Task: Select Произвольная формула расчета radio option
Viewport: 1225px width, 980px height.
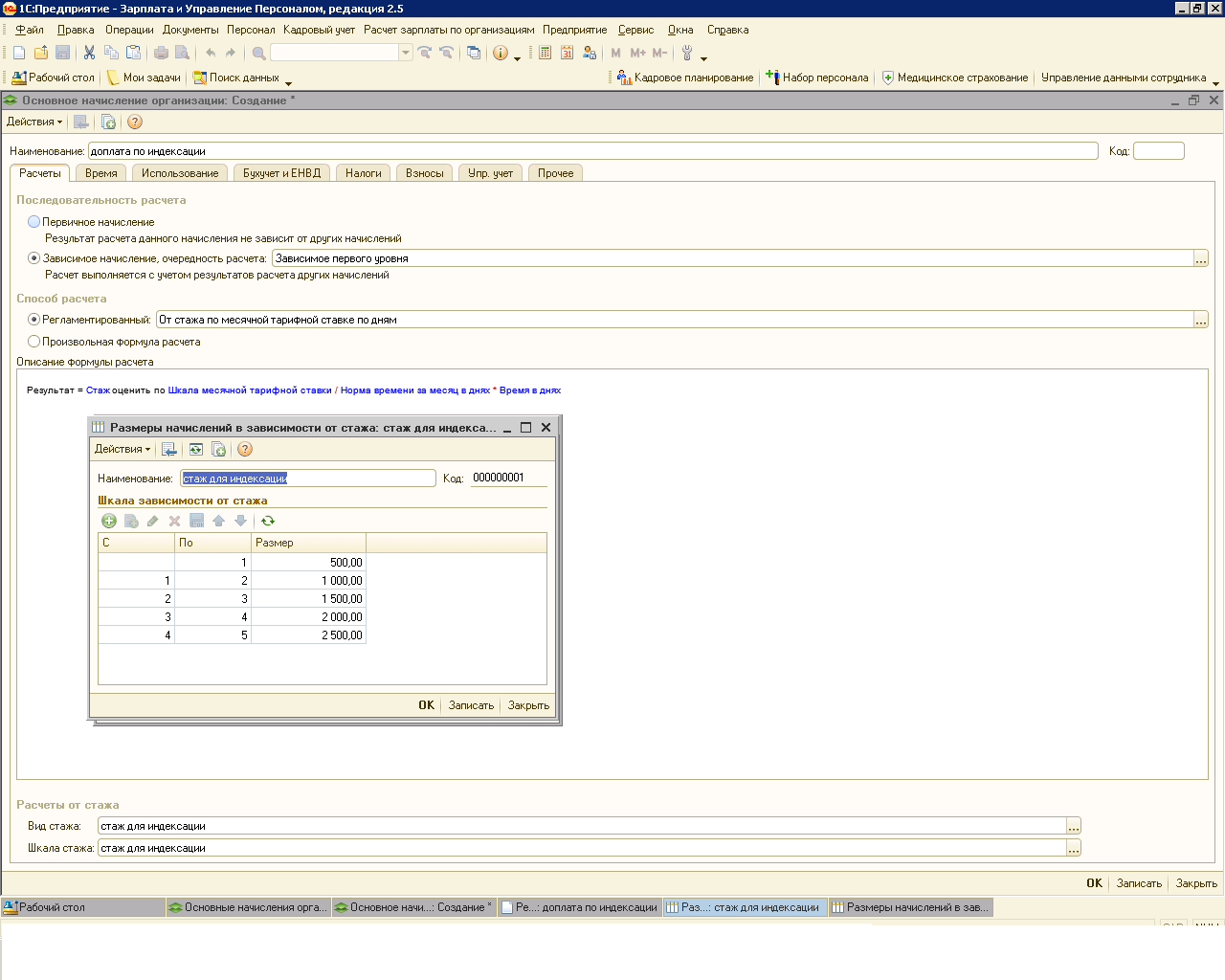Action: (34, 341)
